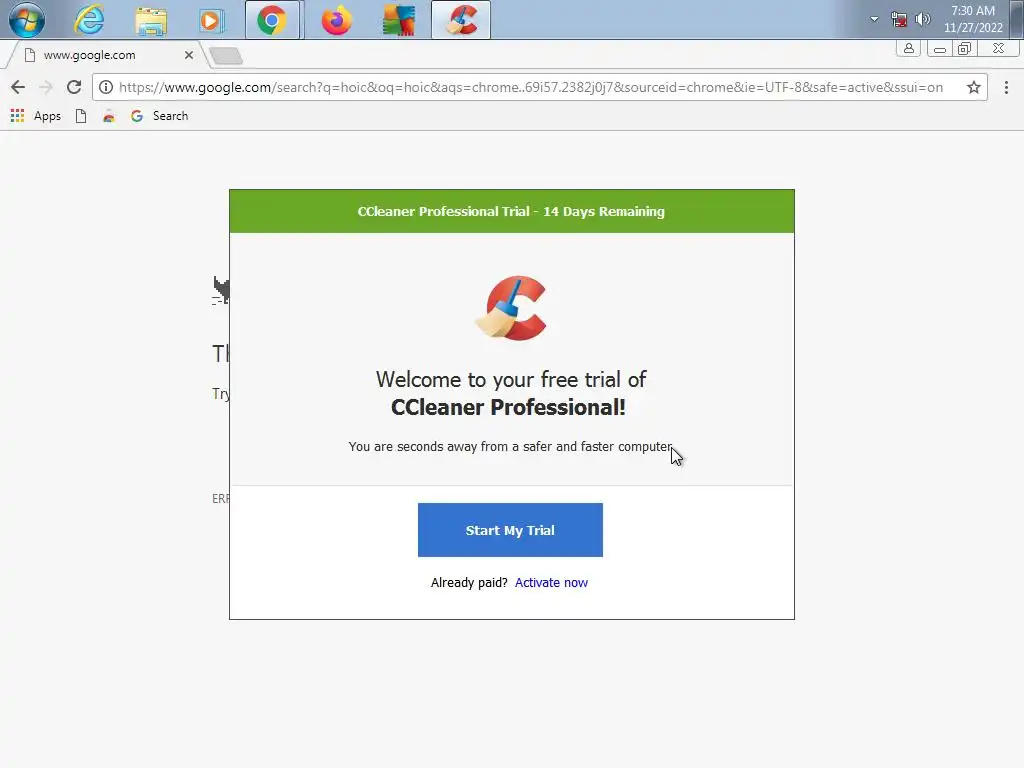Open the Windows Start menu orb
The height and width of the screenshot is (768, 1024).
pyautogui.click(x=27, y=20)
